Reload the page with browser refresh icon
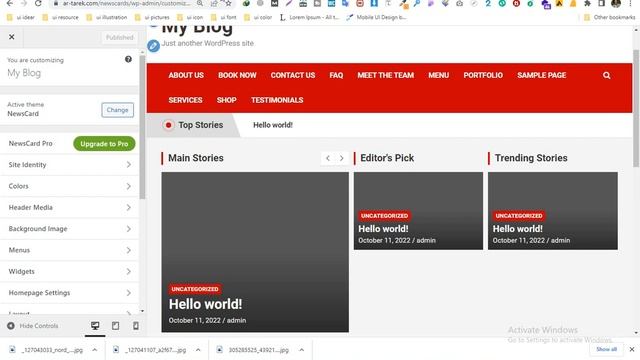 [38, 3]
